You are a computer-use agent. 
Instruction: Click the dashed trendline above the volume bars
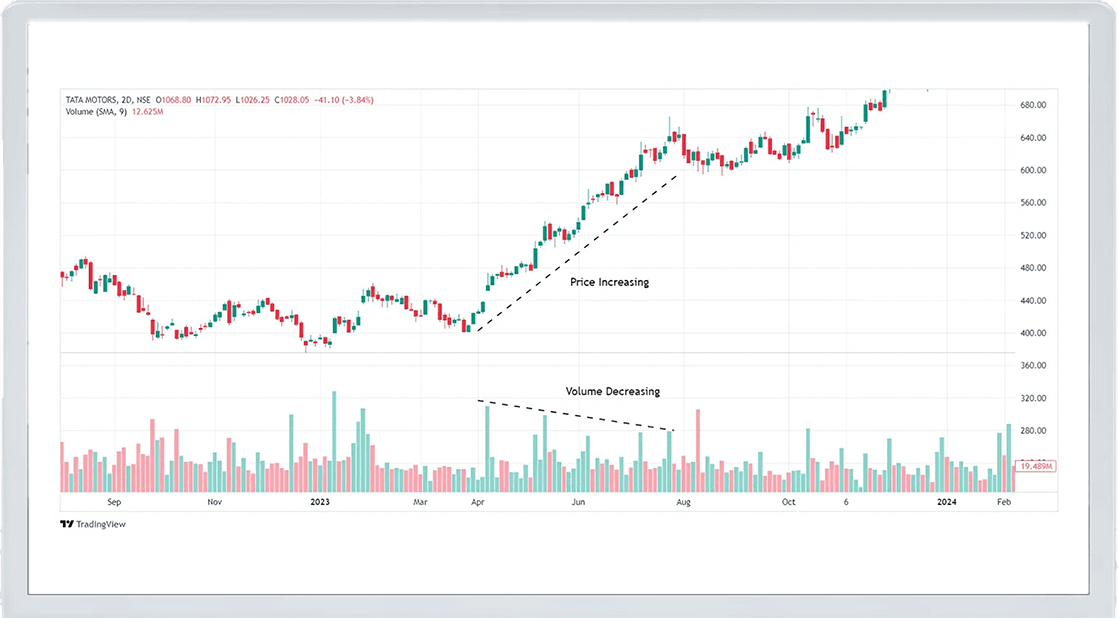click(x=577, y=415)
